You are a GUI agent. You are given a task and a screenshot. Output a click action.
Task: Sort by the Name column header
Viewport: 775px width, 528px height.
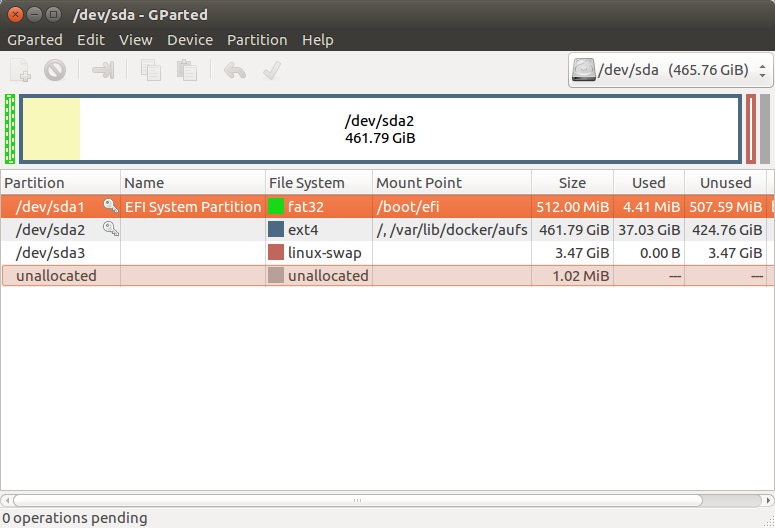pos(193,182)
